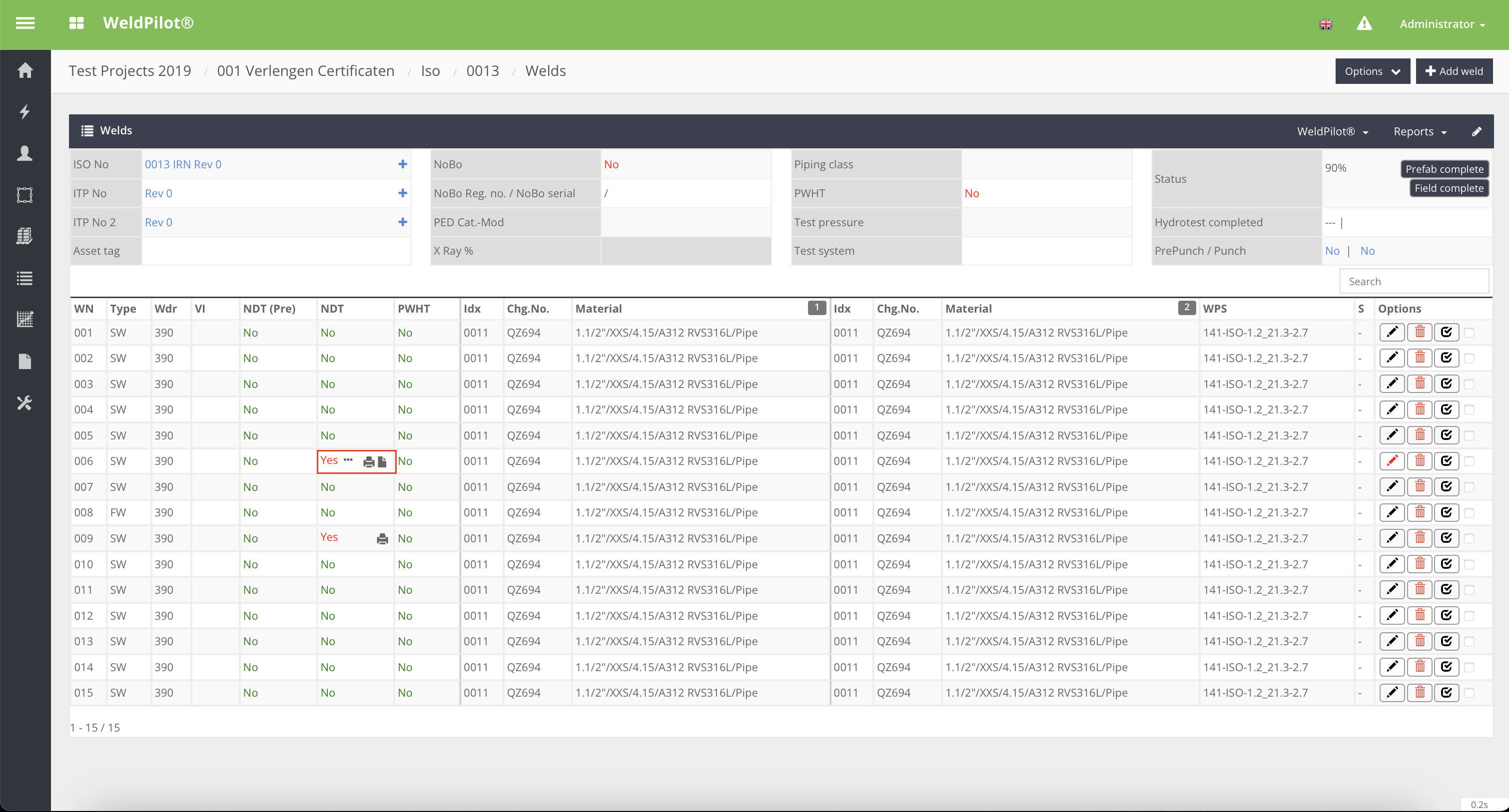Image resolution: width=1509 pixels, height=812 pixels.
Task: Expand the Options dropdown button
Action: click(1372, 71)
